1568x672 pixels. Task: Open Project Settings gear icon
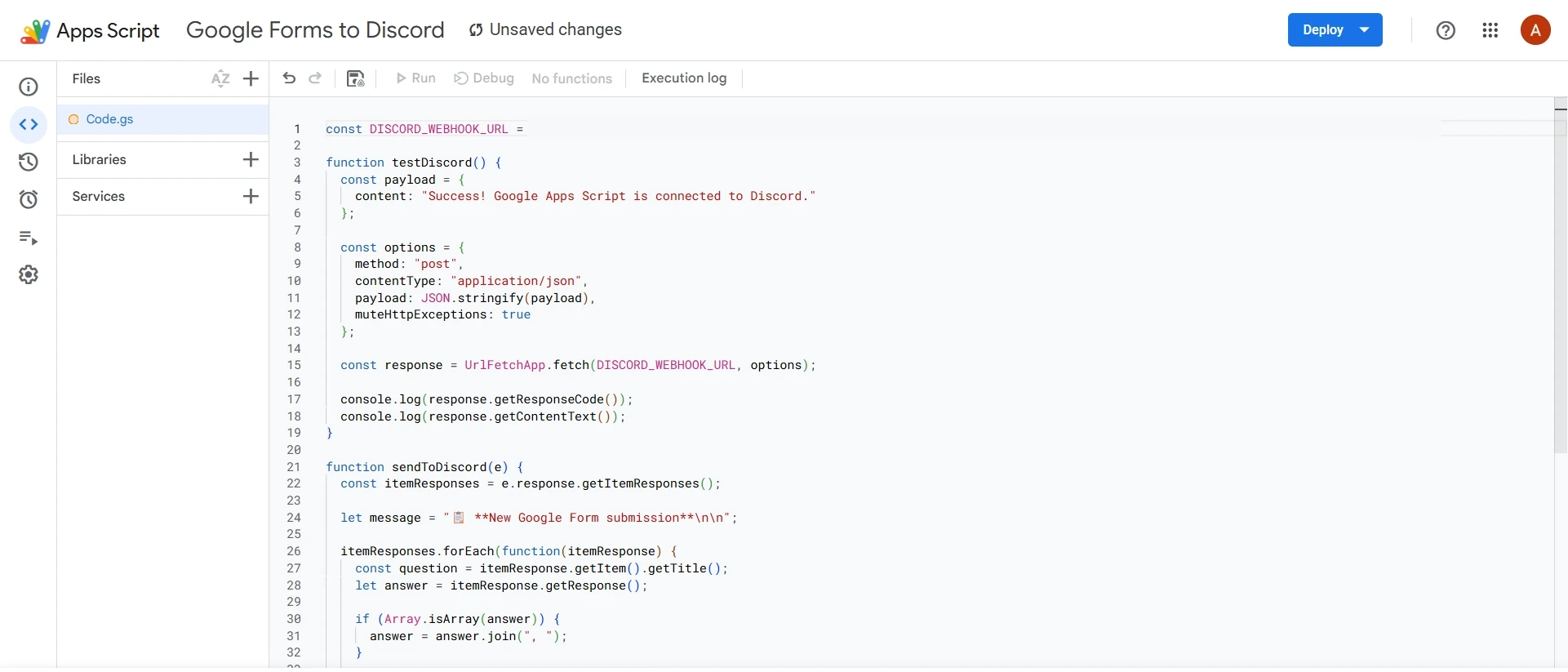[29, 274]
